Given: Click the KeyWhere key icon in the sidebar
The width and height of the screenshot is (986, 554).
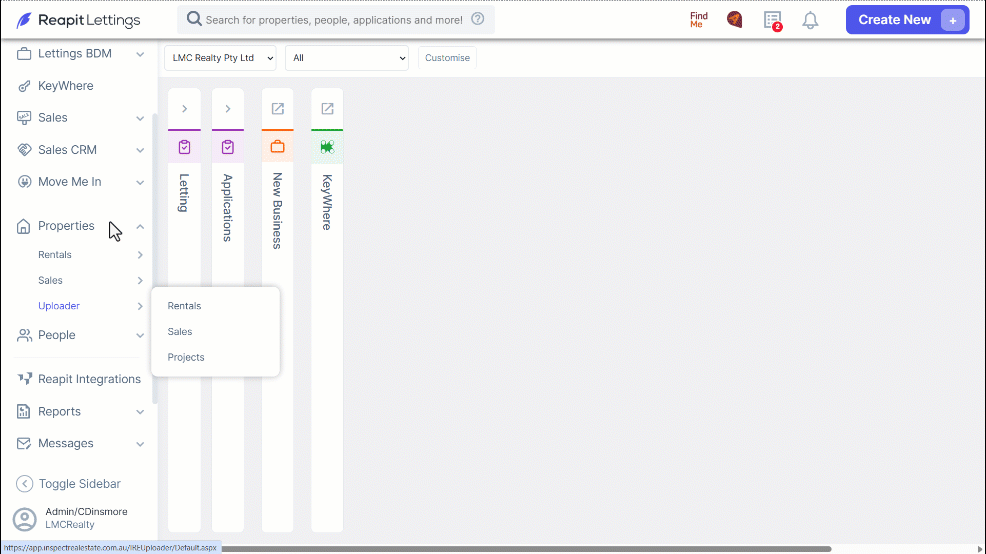Looking at the screenshot, I should click(24, 86).
